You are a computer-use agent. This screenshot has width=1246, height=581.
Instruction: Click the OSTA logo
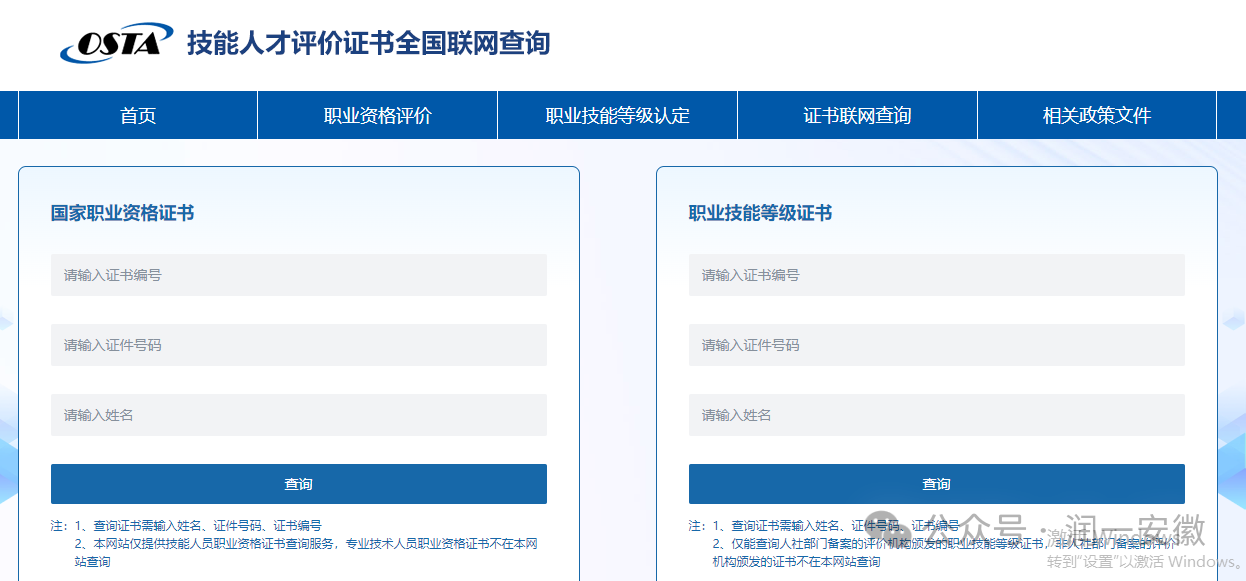[x=116, y=43]
